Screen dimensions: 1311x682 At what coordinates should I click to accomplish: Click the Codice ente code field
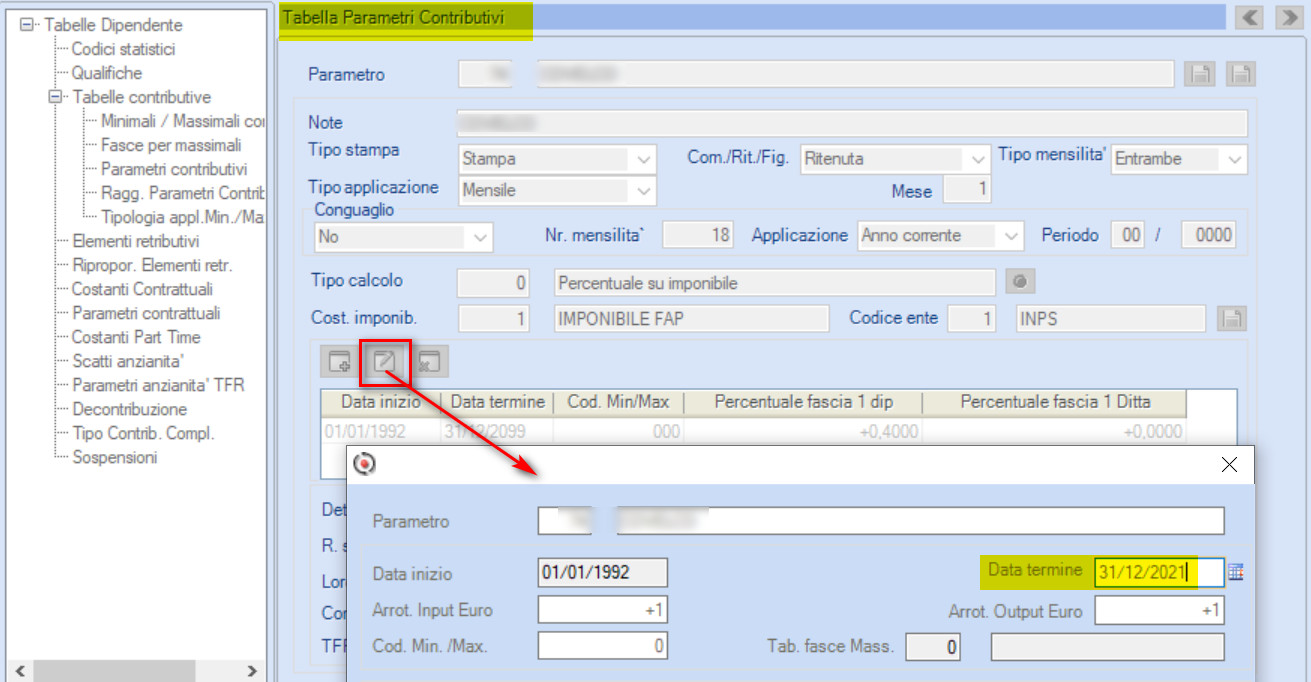pos(973,319)
